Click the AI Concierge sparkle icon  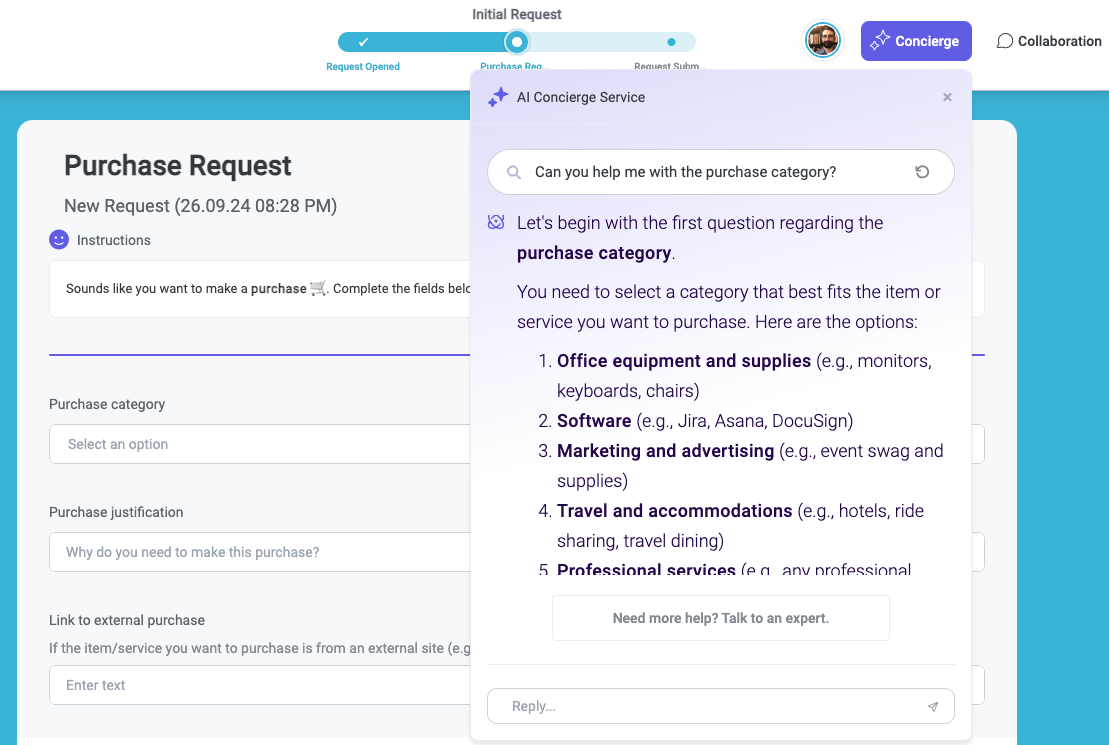point(498,97)
